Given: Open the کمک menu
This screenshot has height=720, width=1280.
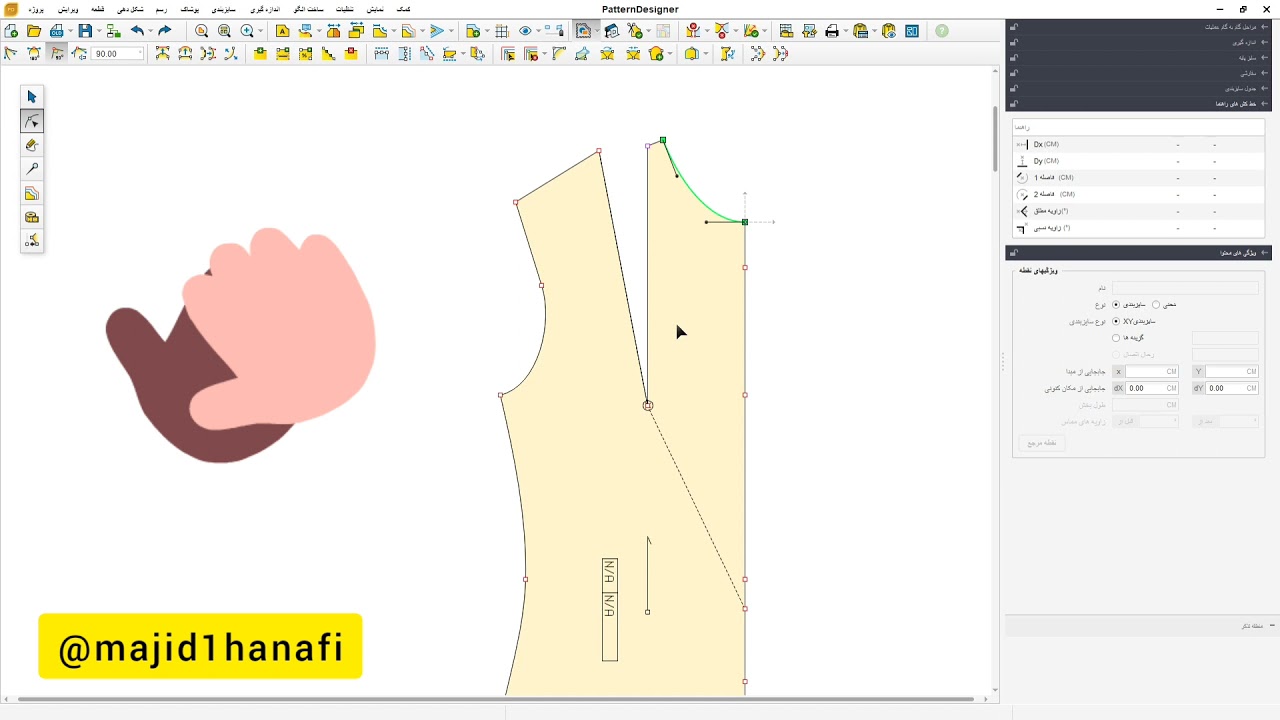Looking at the screenshot, I should (404, 9).
